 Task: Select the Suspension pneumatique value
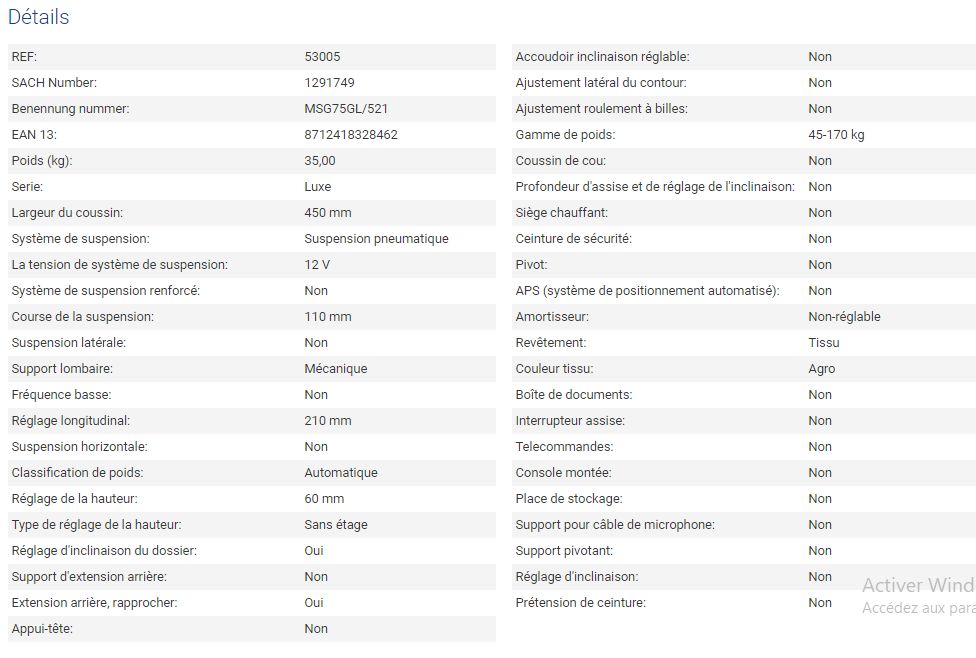point(376,239)
